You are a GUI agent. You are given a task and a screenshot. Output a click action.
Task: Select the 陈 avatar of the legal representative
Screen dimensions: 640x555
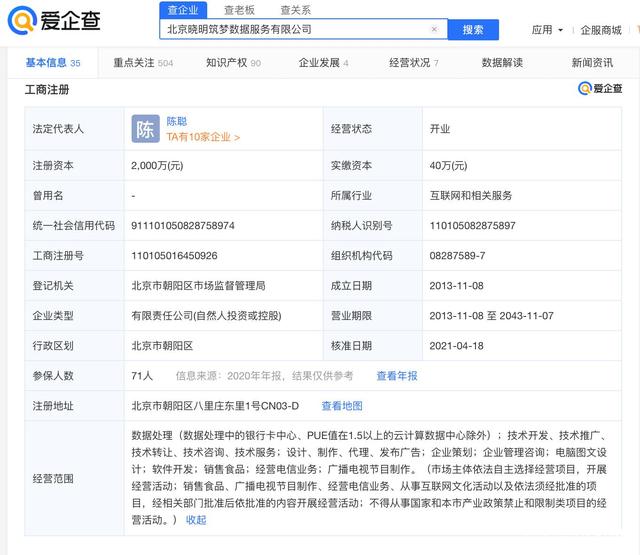(x=145, y=129)
